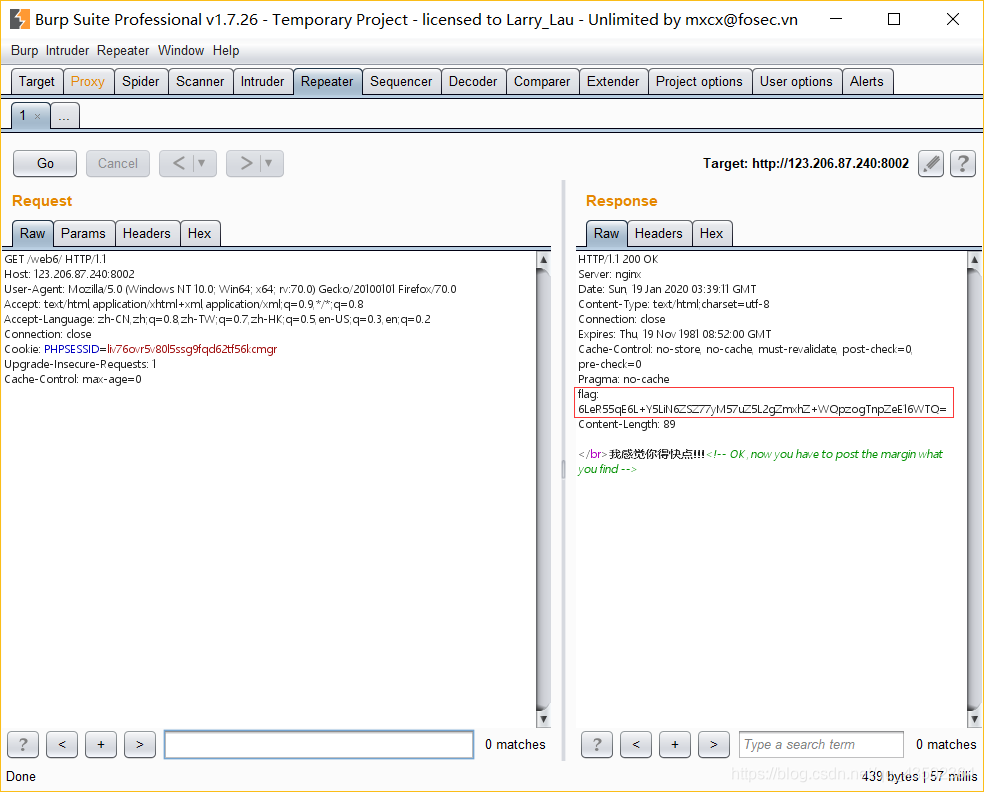Click response scrollbar down arrow

click(974, 719)
